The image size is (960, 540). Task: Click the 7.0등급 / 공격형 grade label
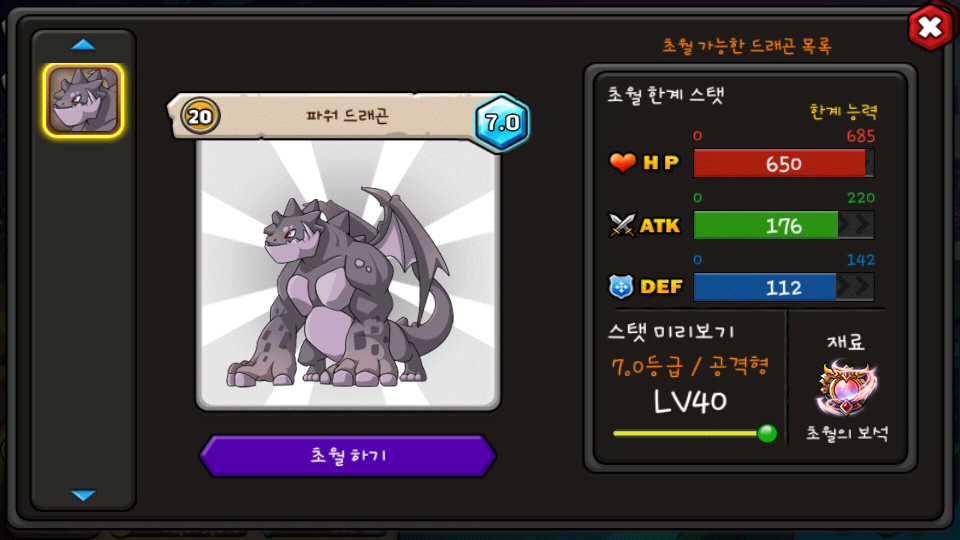tap(690, 366)
